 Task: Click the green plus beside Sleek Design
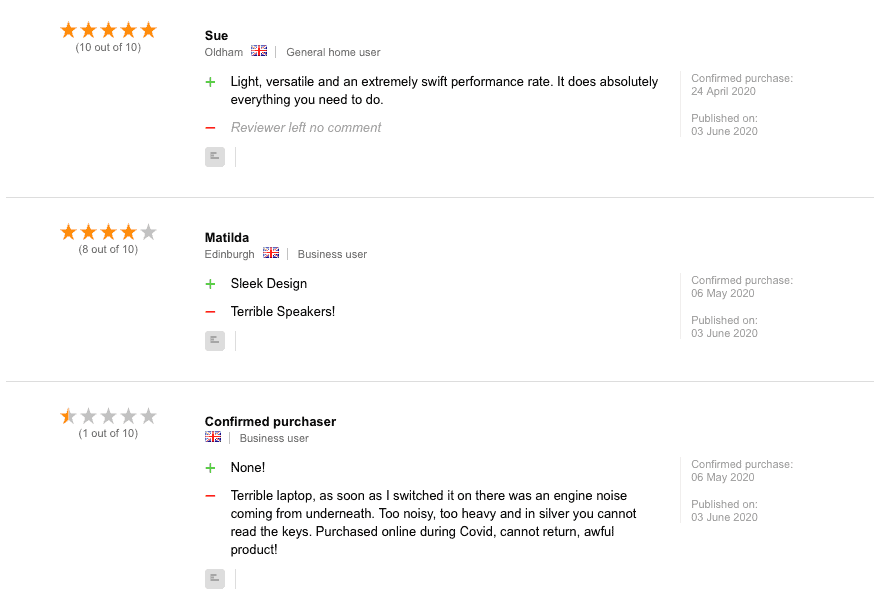pyautogui.click(x=210, y=284)
